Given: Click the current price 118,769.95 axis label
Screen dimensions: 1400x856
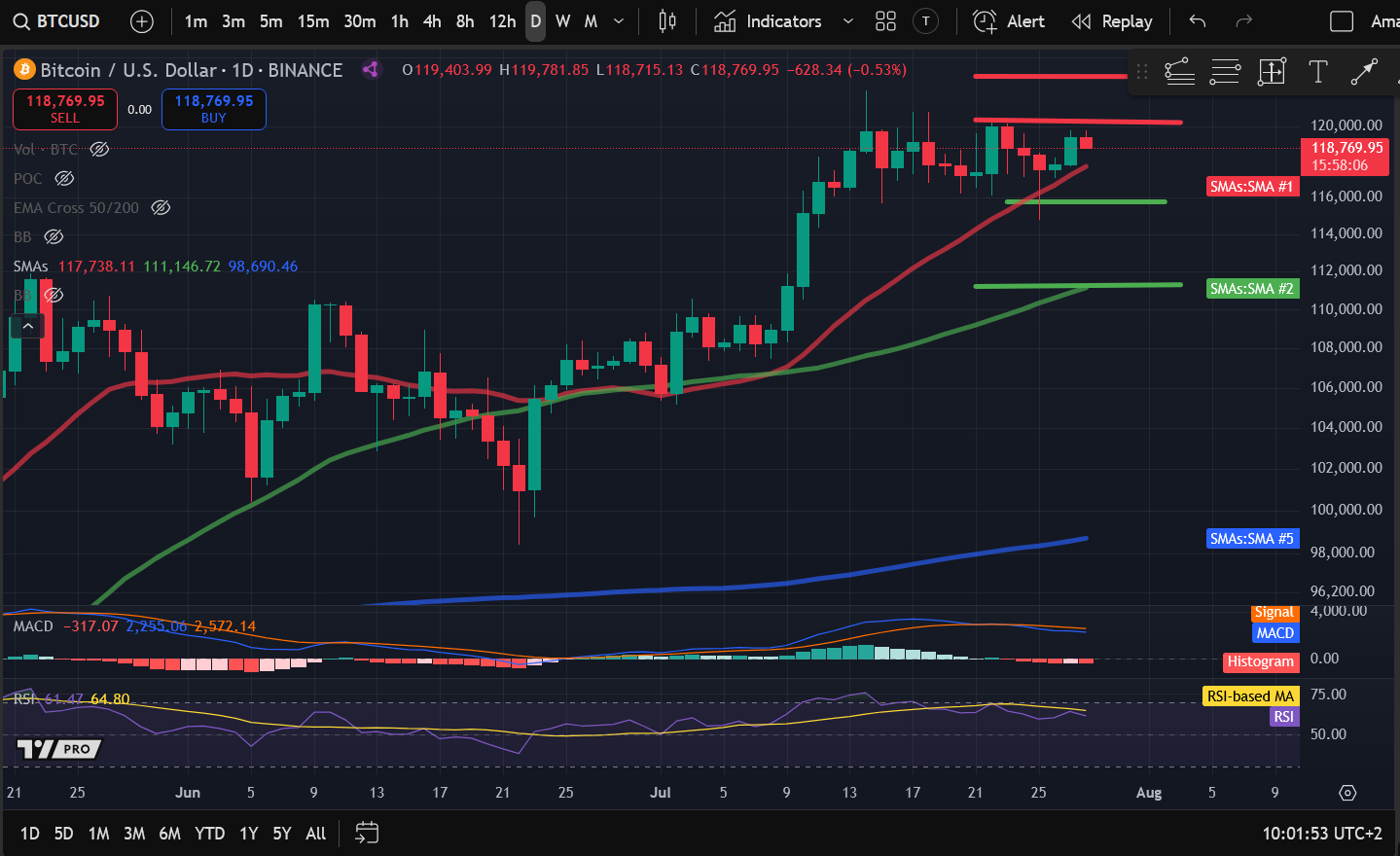Looking at the screenshot, I should 1347,157.
